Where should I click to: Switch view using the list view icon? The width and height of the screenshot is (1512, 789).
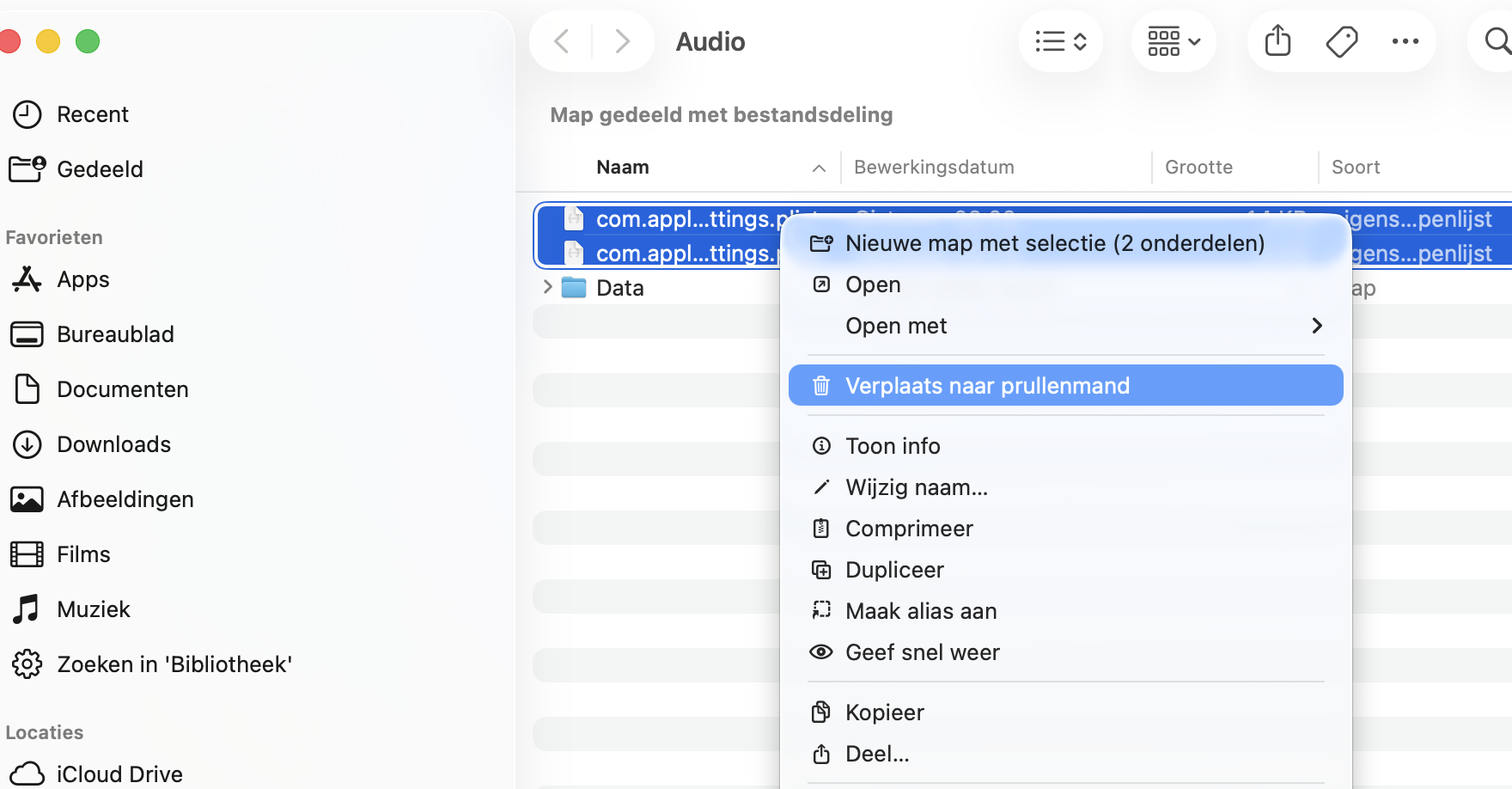coord(1060,40)
